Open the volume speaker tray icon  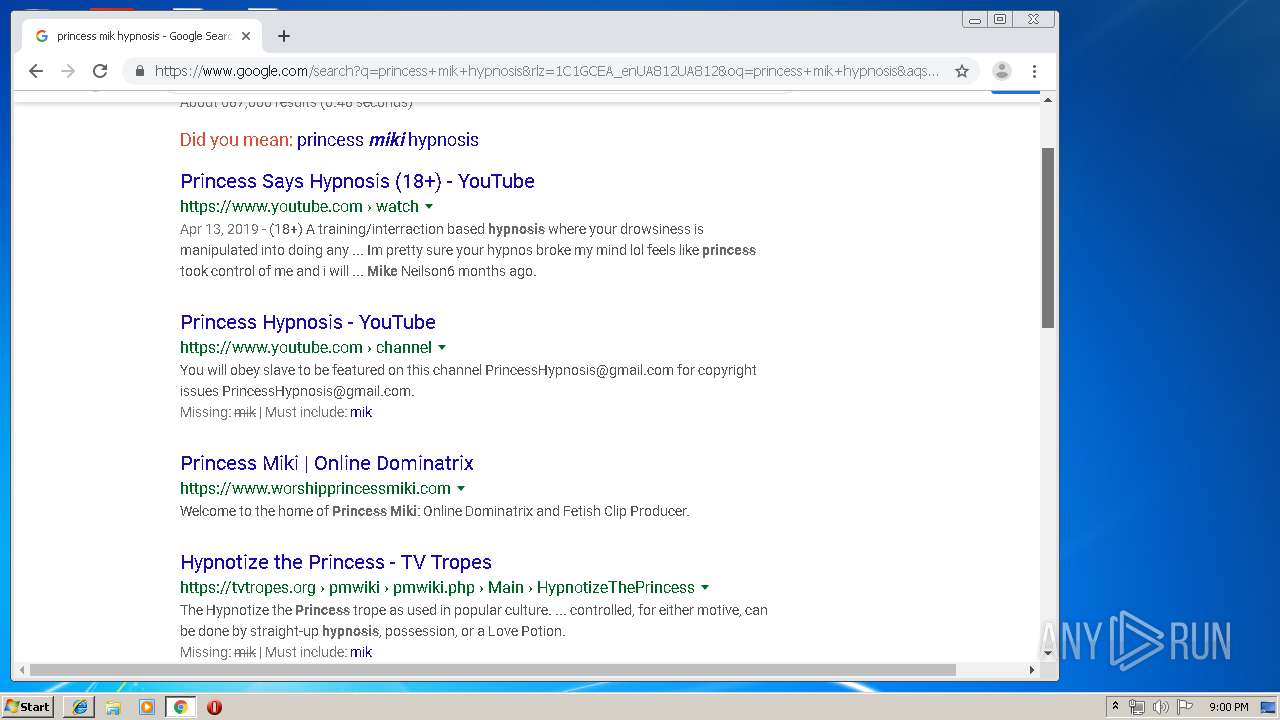[x=1161, y=707]
